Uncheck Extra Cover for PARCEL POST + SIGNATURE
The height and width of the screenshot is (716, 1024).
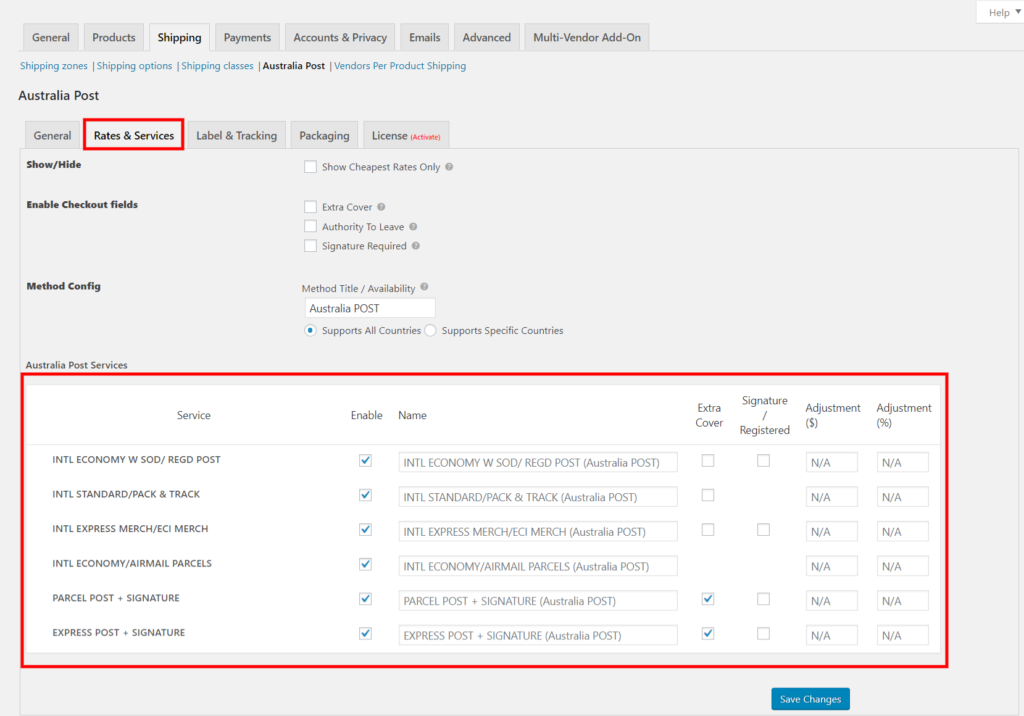[x=708, y=598]
